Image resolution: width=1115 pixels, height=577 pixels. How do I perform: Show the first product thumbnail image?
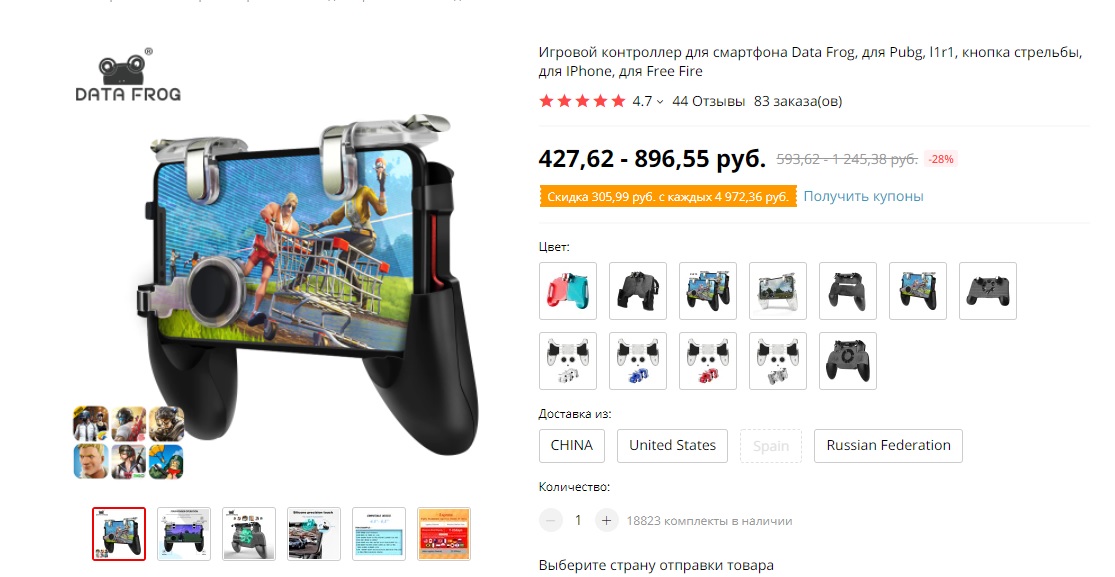[119, 534]
